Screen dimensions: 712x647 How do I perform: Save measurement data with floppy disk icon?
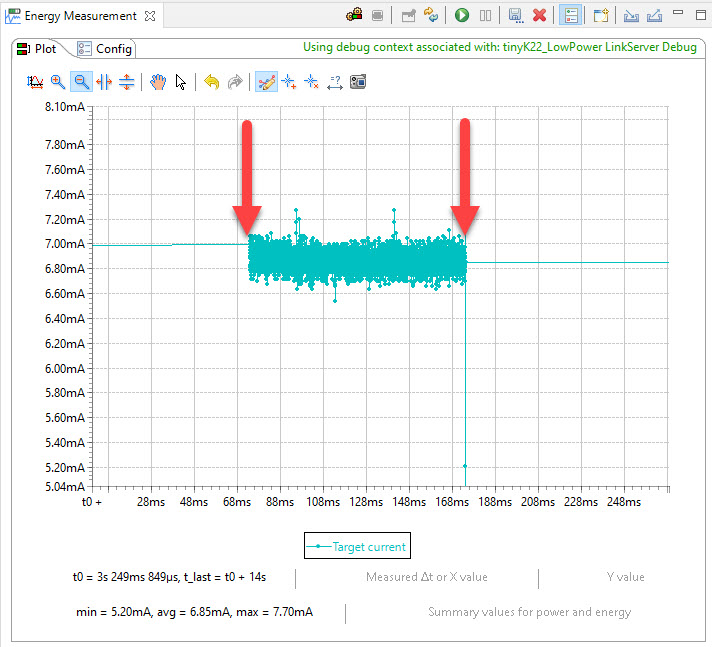(x=515, y=15)
